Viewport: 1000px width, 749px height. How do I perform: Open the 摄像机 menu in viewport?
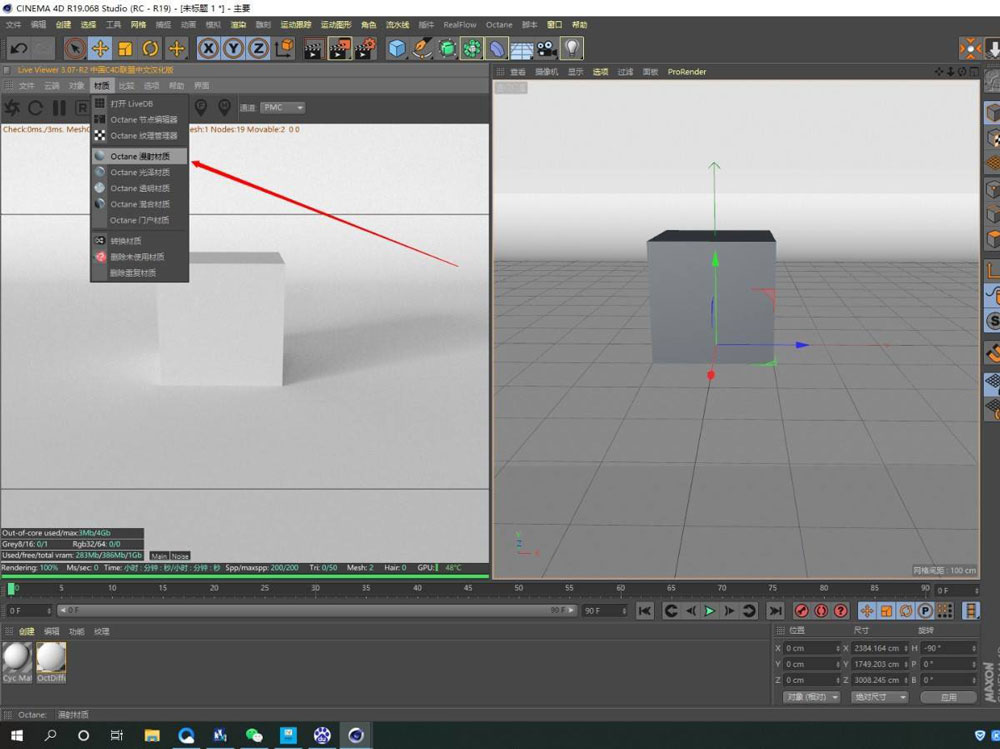(547, 72)
